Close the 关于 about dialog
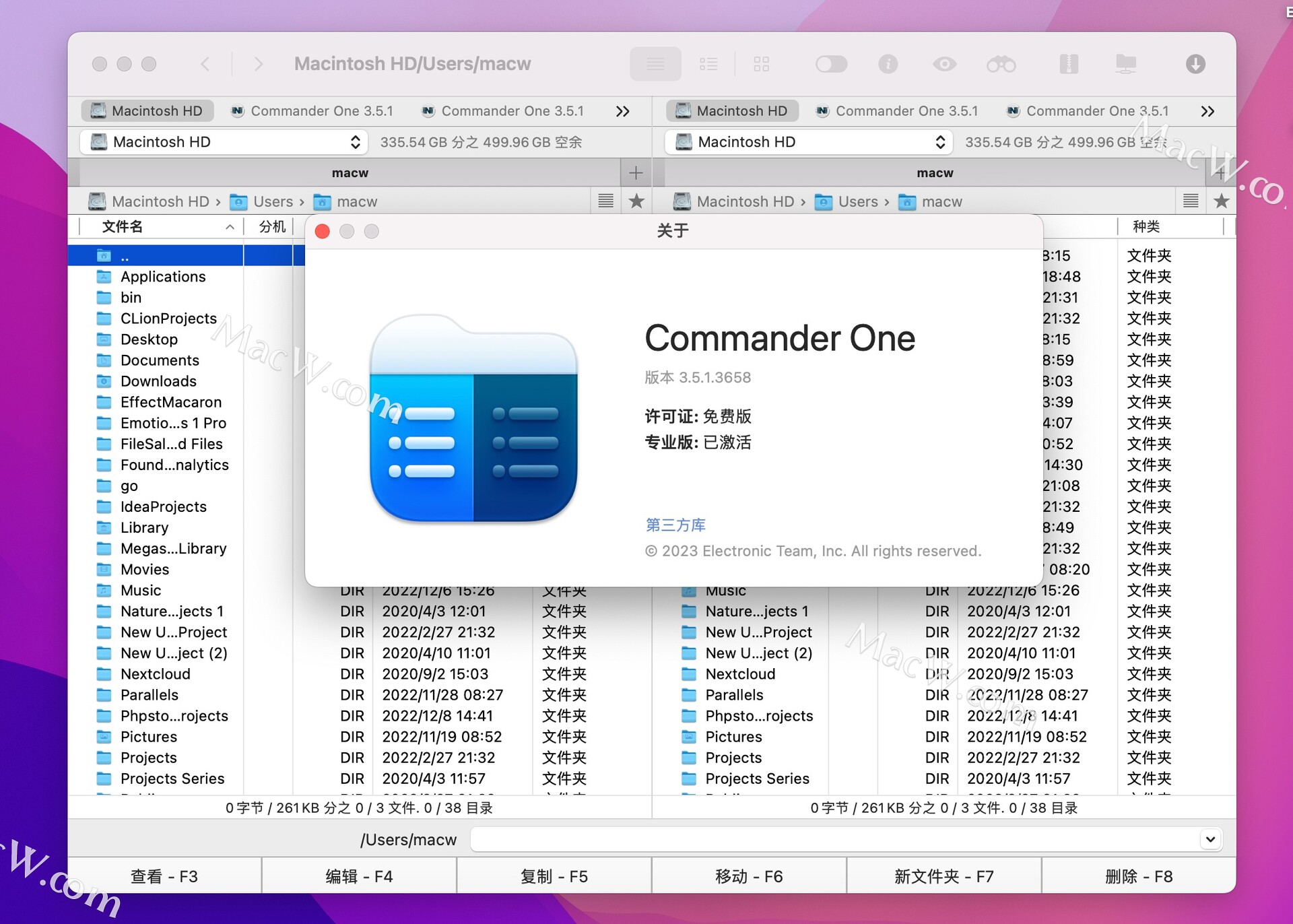Image resolution: width=1293 pixels, height=924 pixels. click(x=323, y=232)
